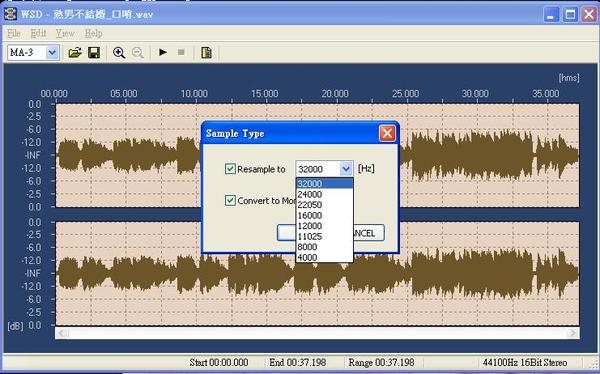The width and height of the screenshot is (600, 374).
Task: Close the Sample Type dialog
Action: point(387,133)
